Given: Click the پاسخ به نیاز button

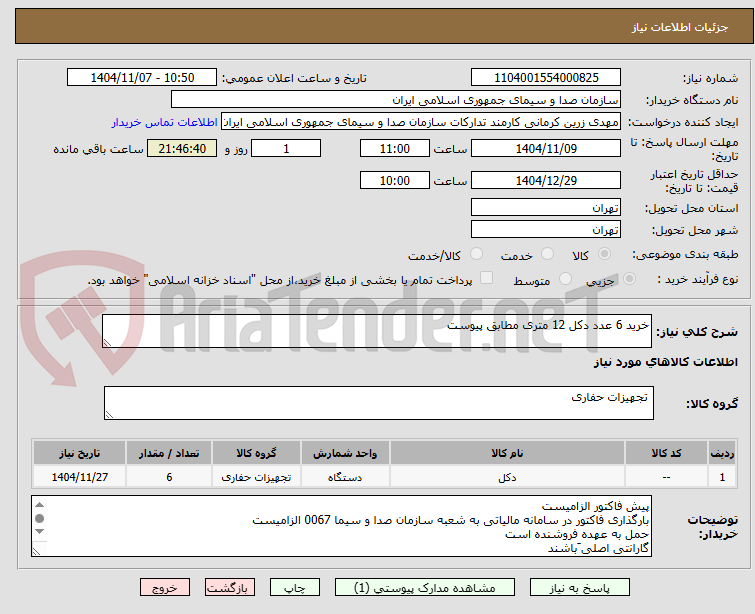Looking at the screenshot, I should pos(580,588).
